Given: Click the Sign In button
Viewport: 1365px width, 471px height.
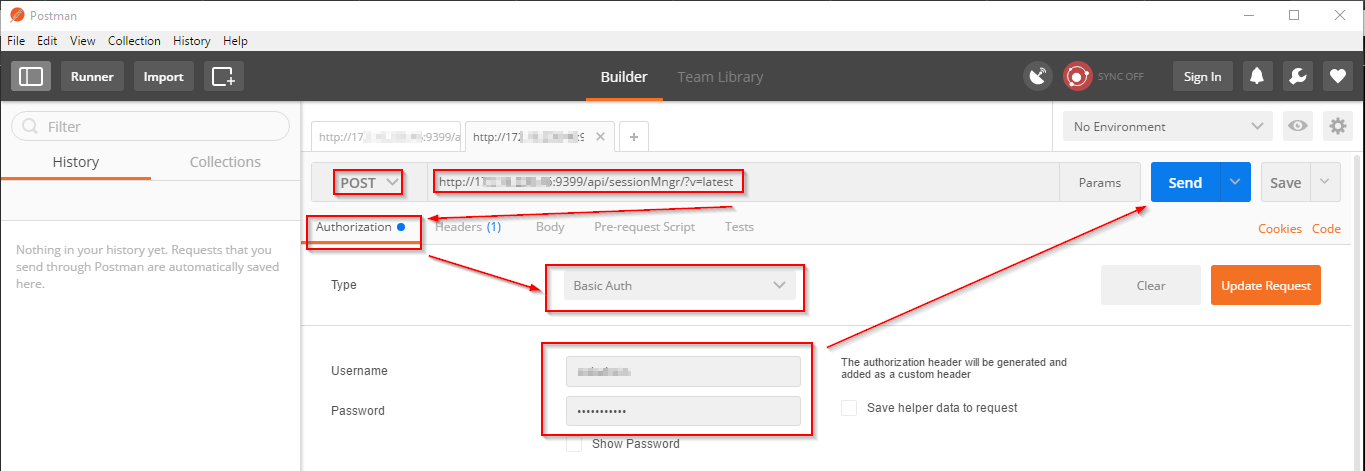Looking at the screenshot, I should 1202,76.
